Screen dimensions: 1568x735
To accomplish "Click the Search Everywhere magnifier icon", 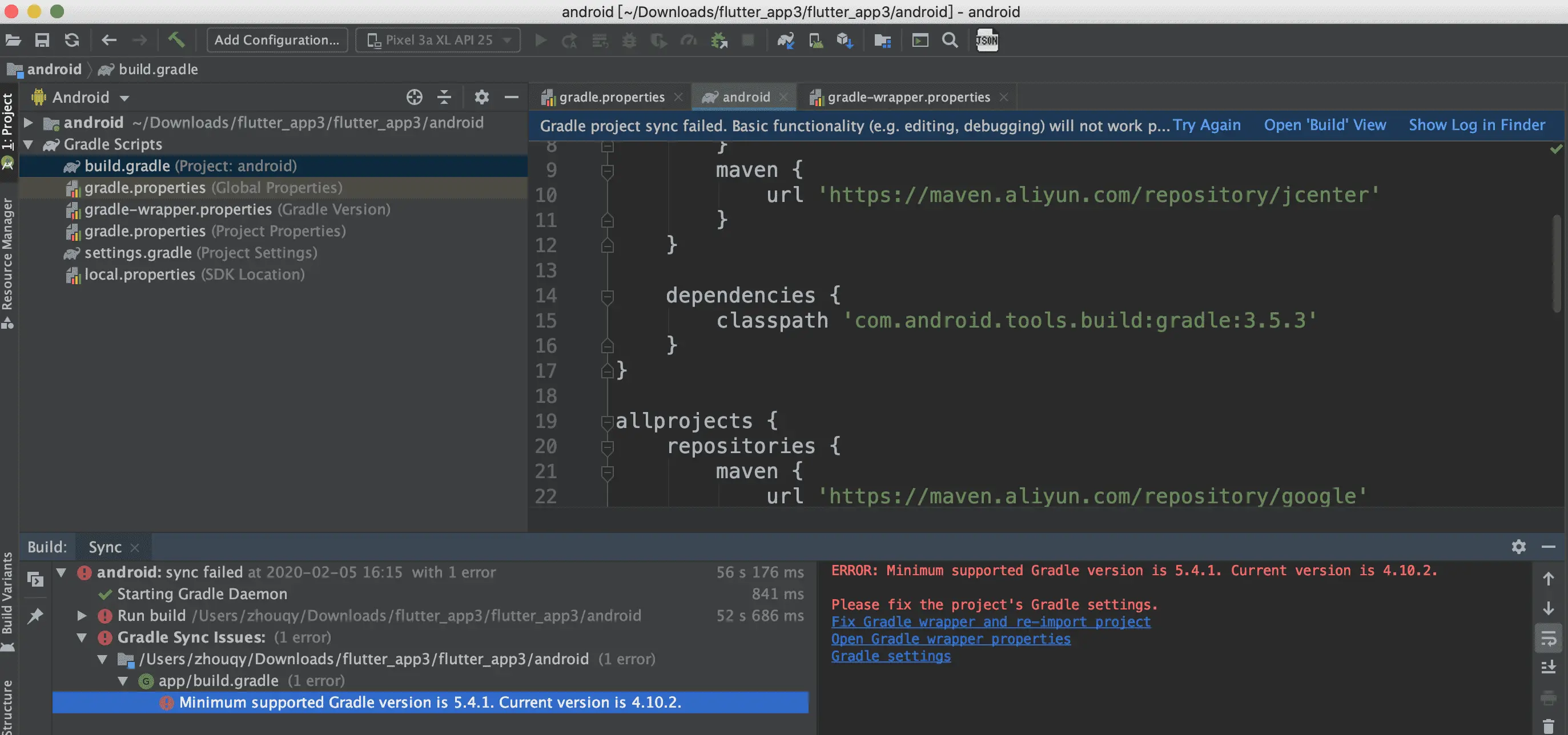I will click(950, 40).
